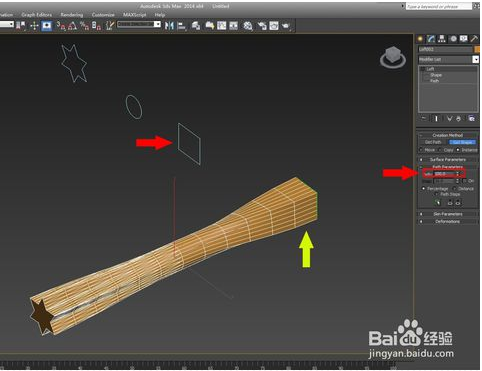This screenshot has width=482, height=371.
Task: Open the Curve Editor icon
Action: point(222,26)
